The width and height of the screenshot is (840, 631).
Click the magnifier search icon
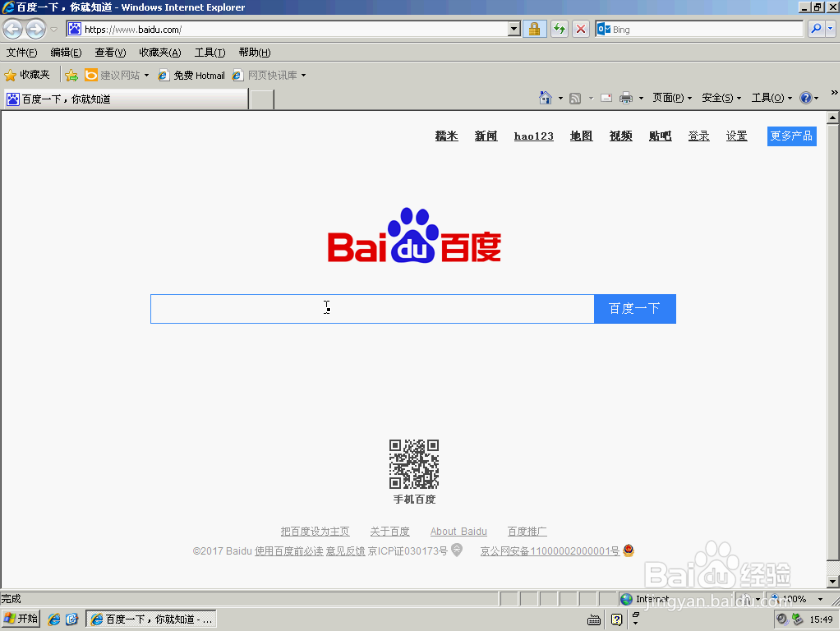[816, 29]
